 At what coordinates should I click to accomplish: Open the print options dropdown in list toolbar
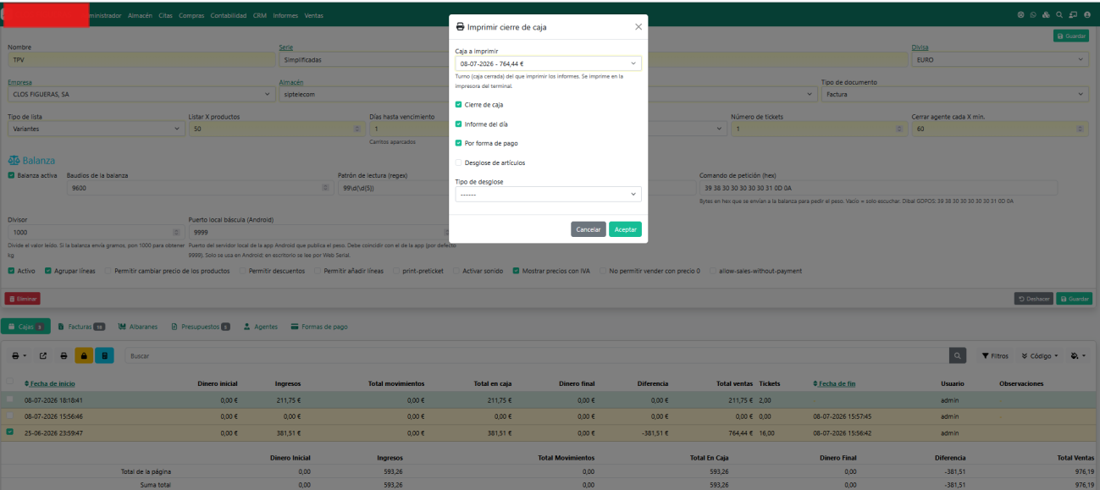(20, 356)
